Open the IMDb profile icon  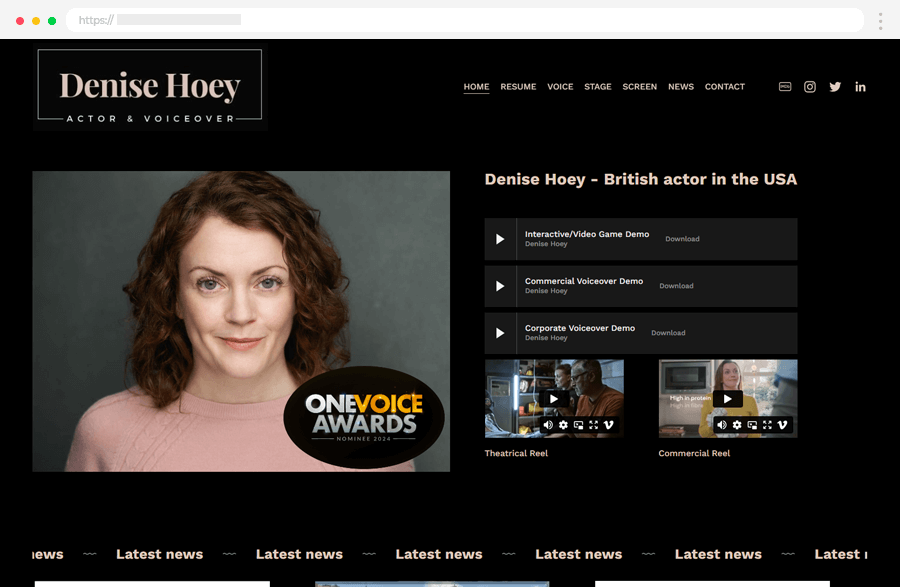[785, 87]
